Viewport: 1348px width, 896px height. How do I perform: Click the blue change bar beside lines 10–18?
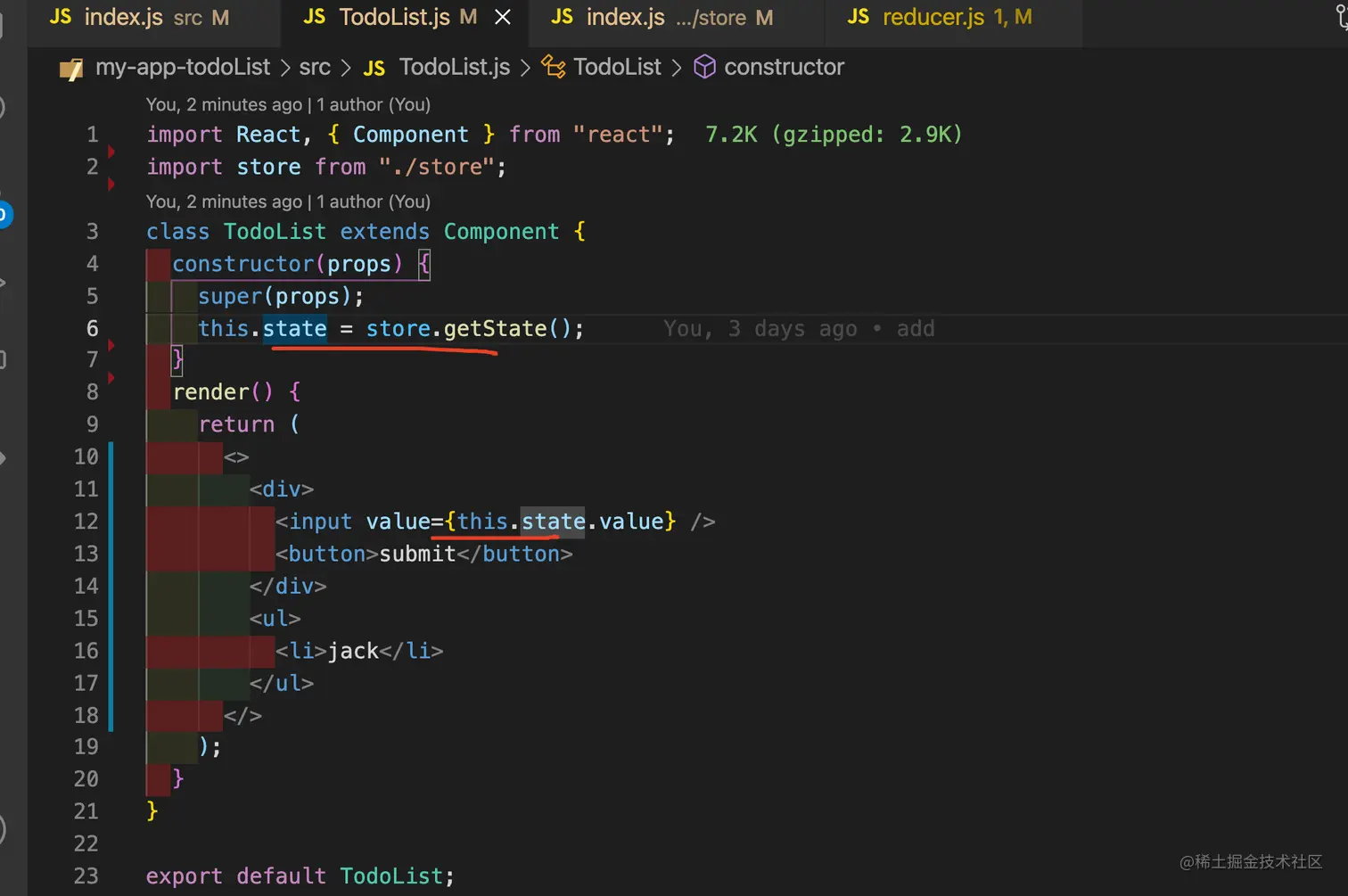[x=111, y=587]
